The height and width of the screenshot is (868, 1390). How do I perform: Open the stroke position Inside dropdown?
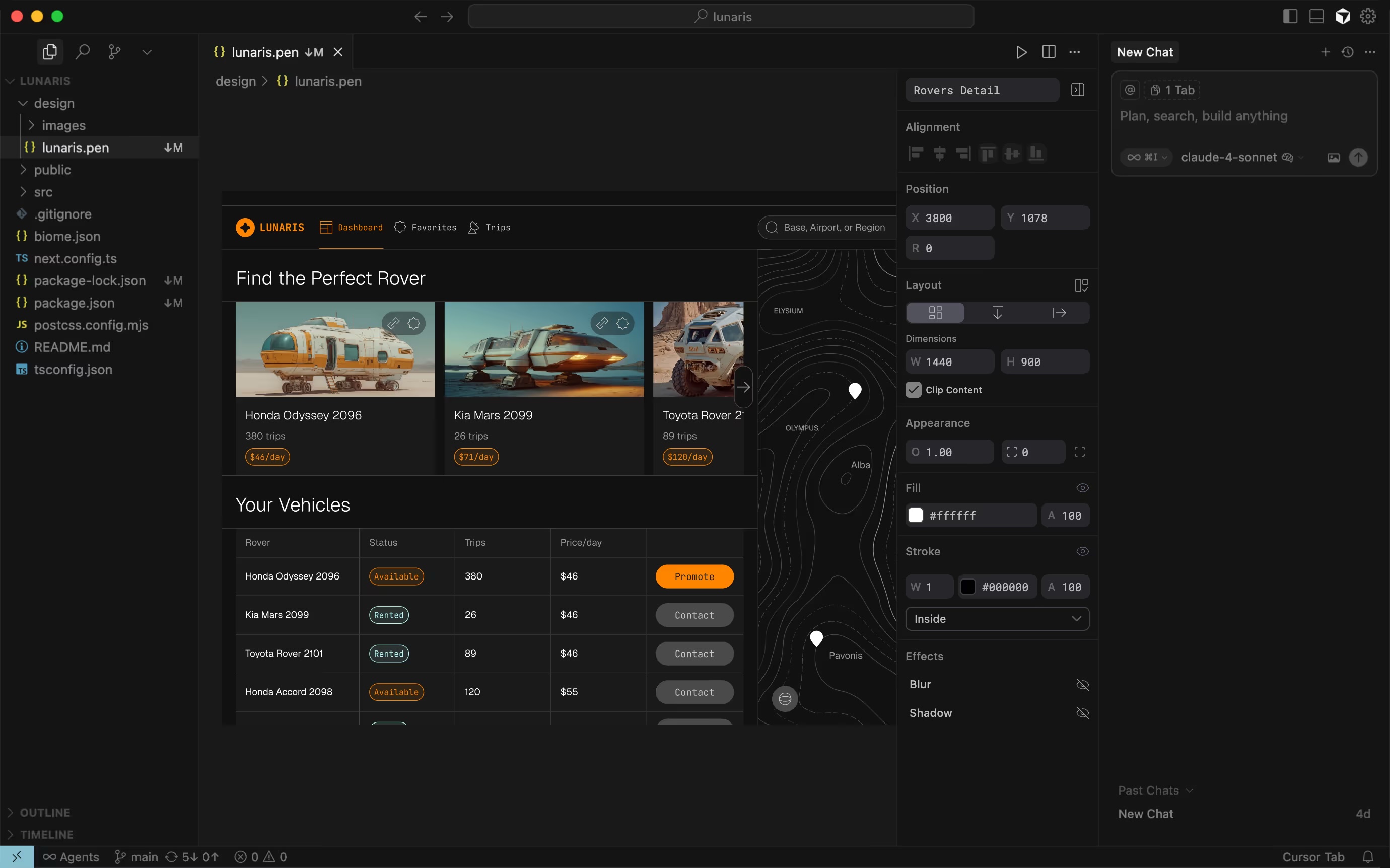(997, 618)
